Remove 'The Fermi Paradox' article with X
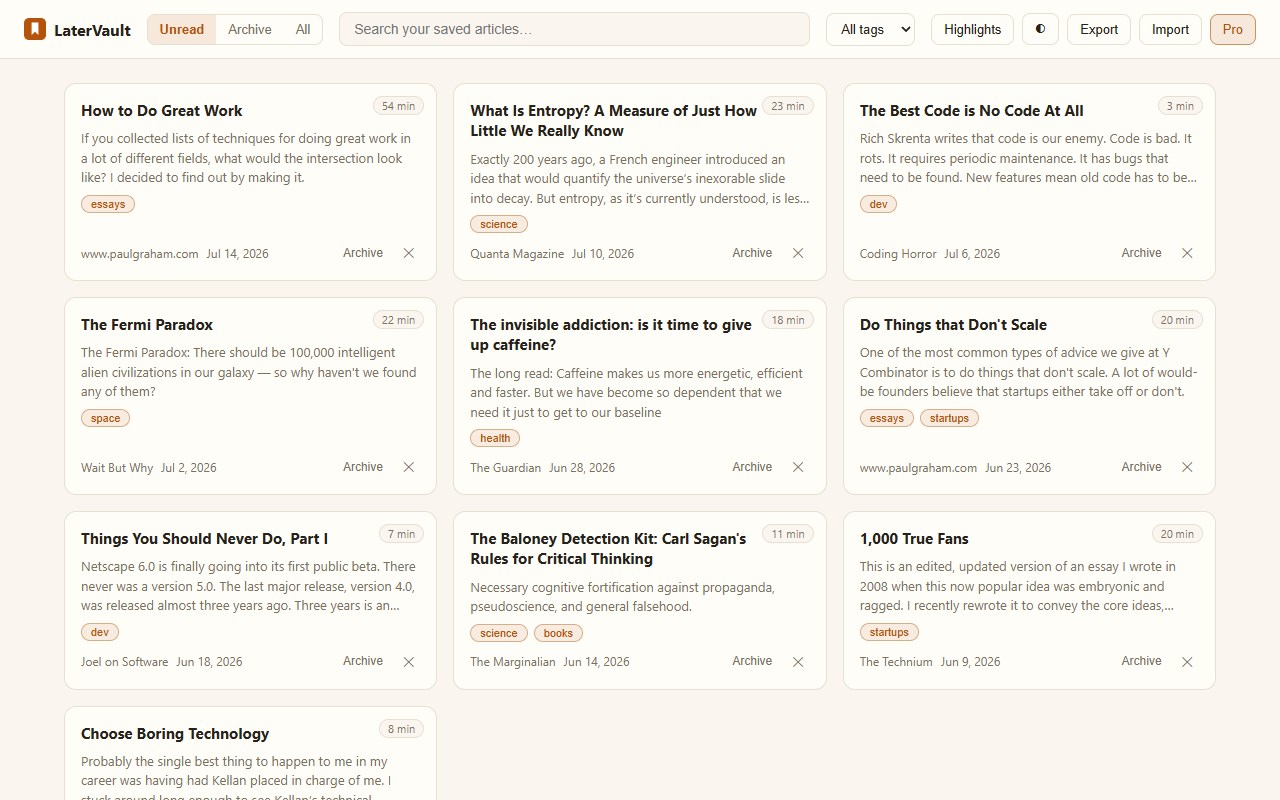Viewport: 1280px width, 800px height. coord(409,467)
